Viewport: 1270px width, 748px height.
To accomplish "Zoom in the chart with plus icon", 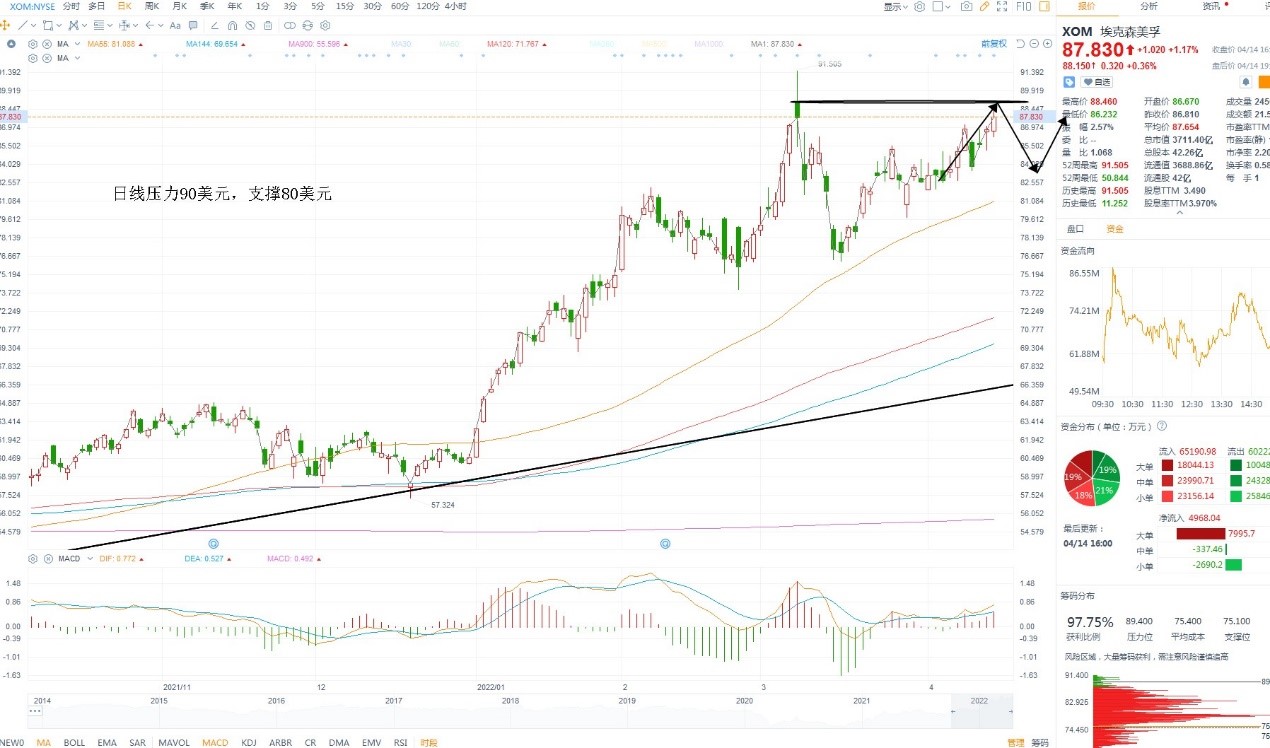I will pyautogui.click(x=1047, y=44).
